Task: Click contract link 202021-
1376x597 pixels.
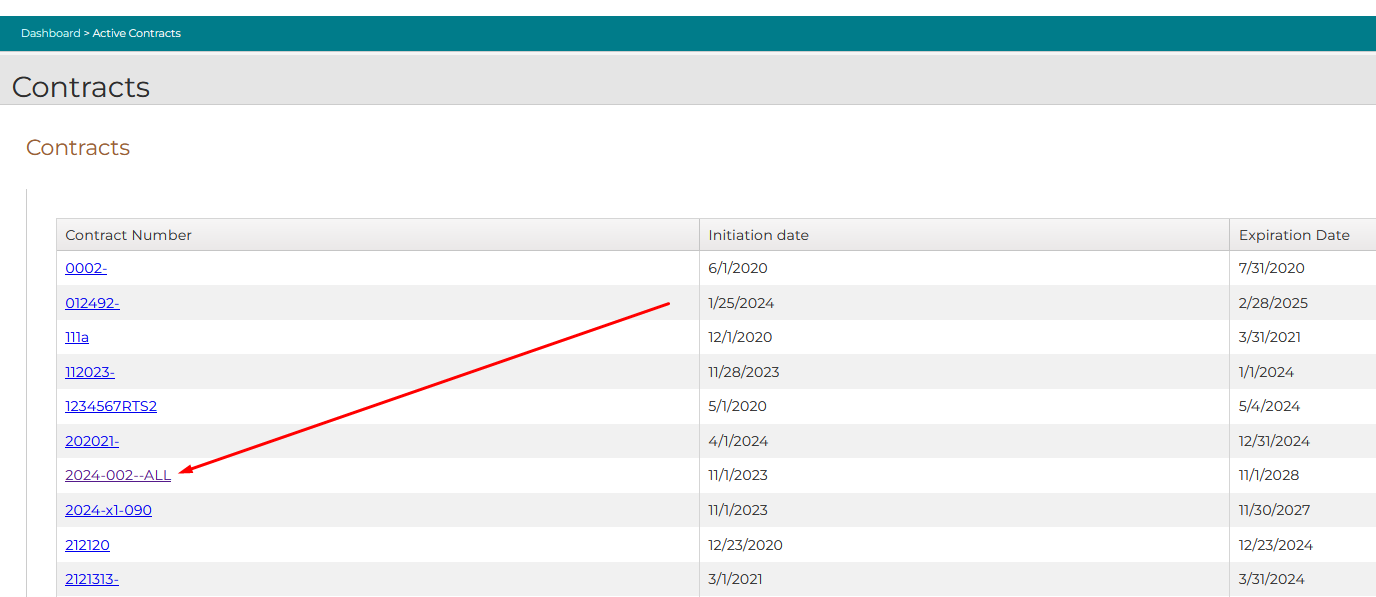Action: click(92, 441)
